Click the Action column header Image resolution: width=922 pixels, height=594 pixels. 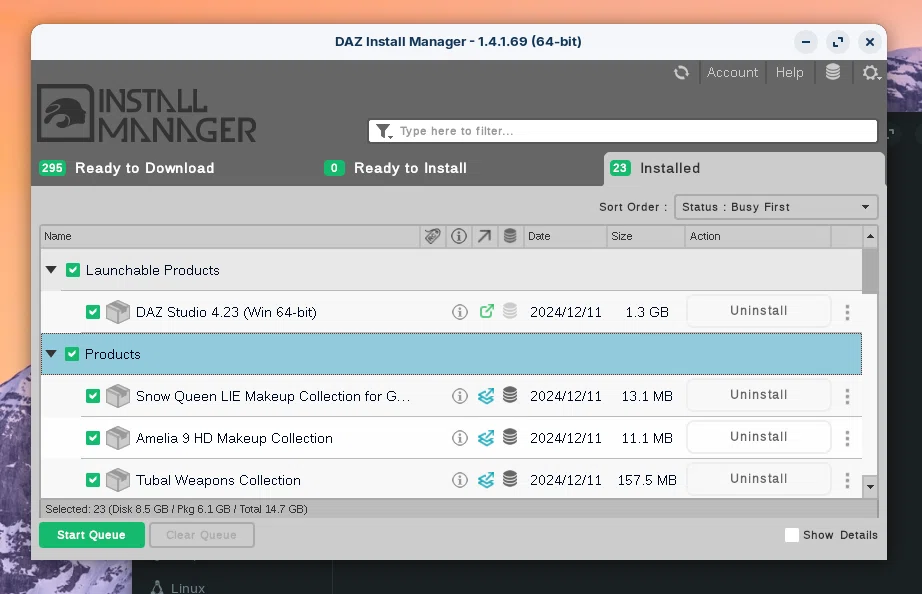coord(758,236)
